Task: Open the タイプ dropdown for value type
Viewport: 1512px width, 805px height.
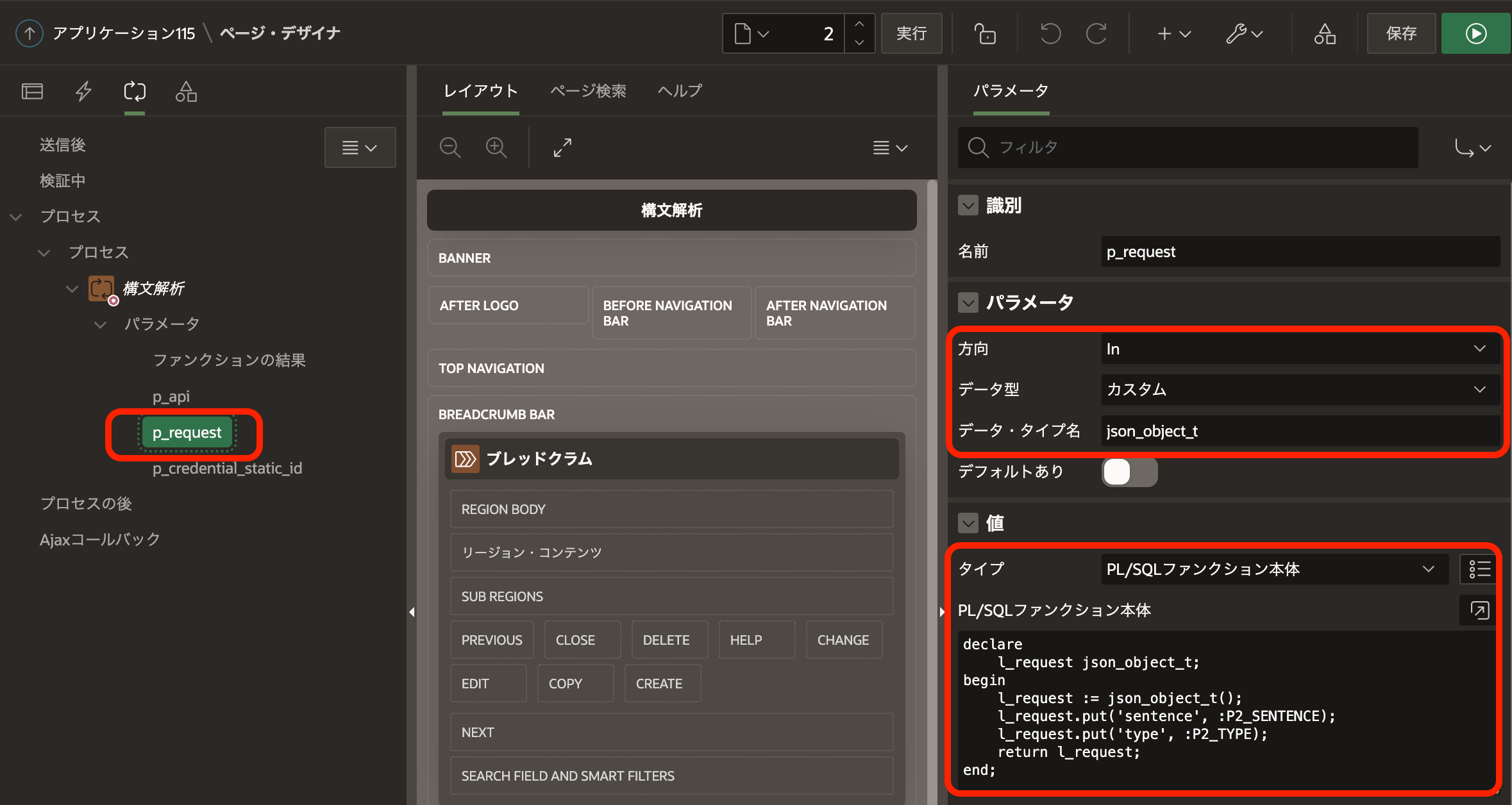Action: [1273, 569]
